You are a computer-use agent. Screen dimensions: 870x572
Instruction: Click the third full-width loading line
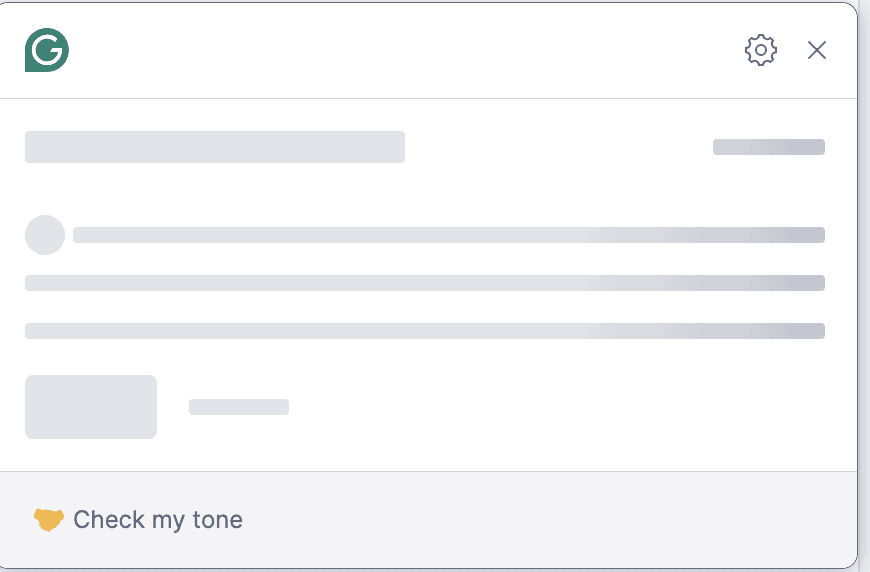pyautogui.click(x=425, y=331)
